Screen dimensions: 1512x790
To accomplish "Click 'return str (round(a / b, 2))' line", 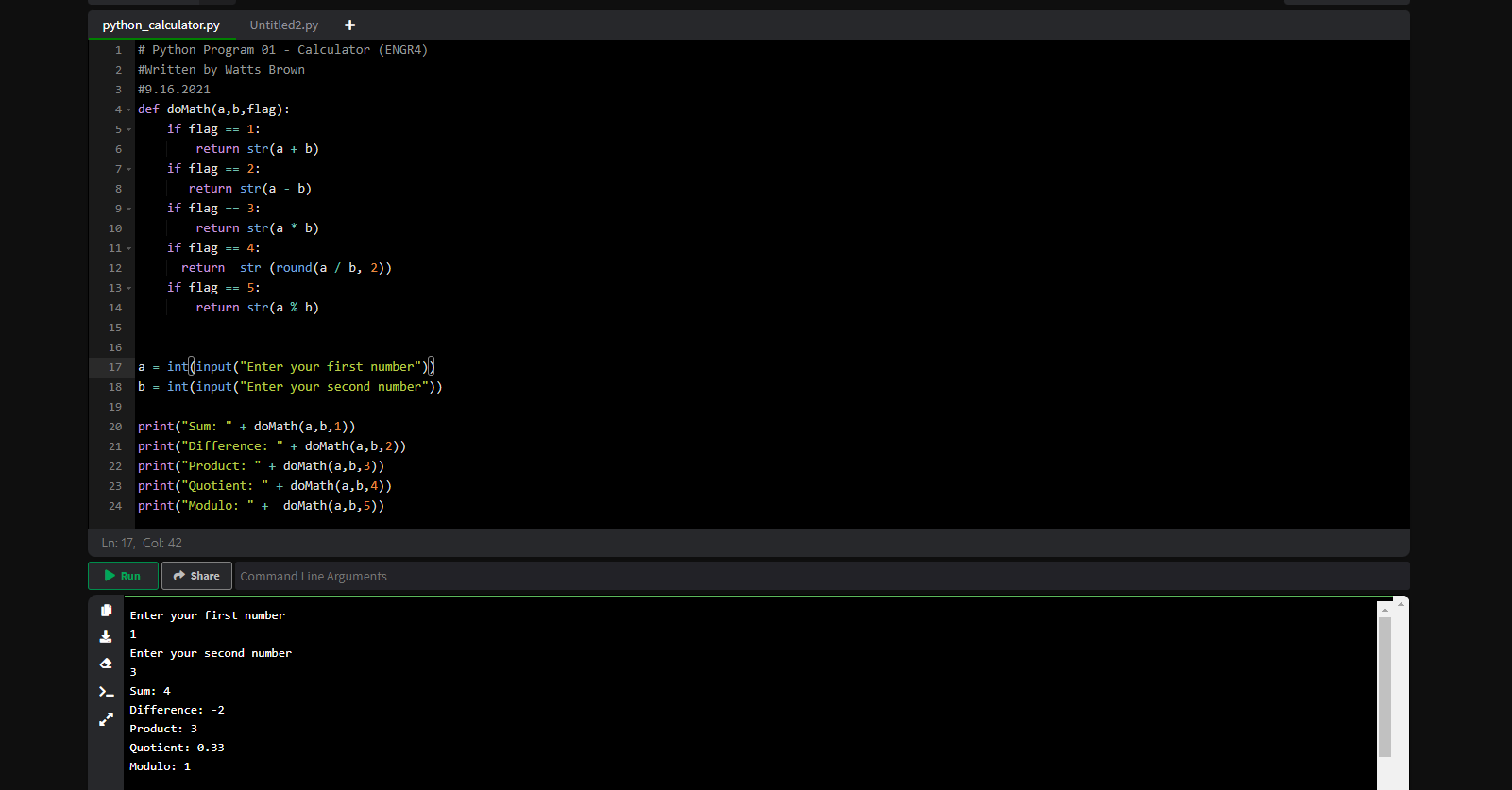I will [286, 268].
